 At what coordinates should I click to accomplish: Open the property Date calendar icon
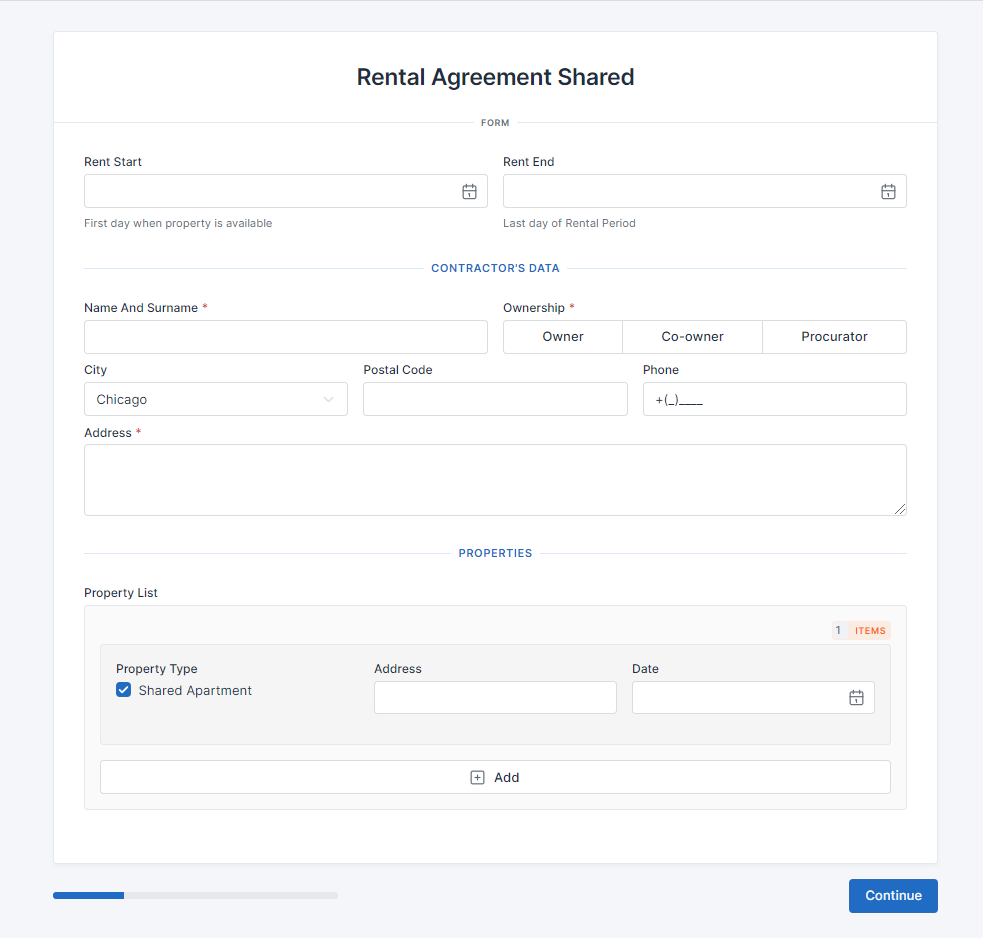(x=856, y=698)
